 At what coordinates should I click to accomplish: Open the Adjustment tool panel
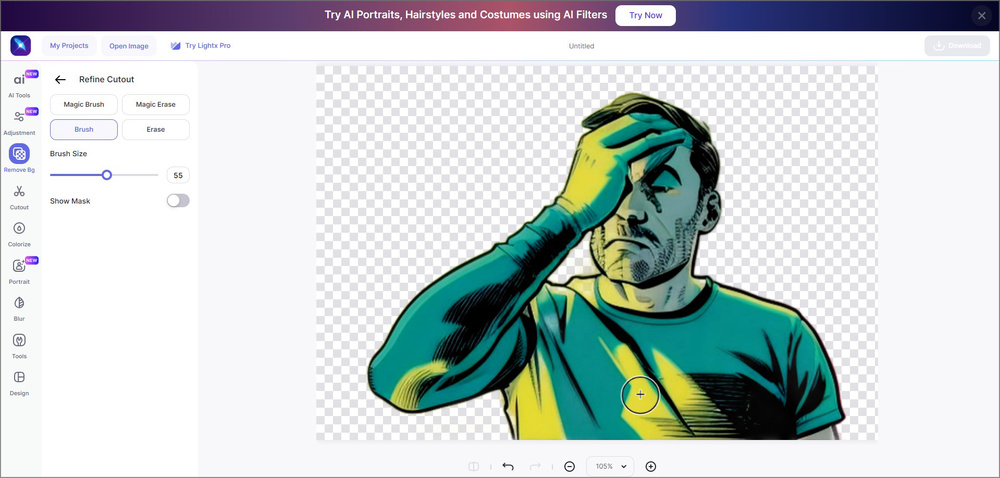point(19,119)
